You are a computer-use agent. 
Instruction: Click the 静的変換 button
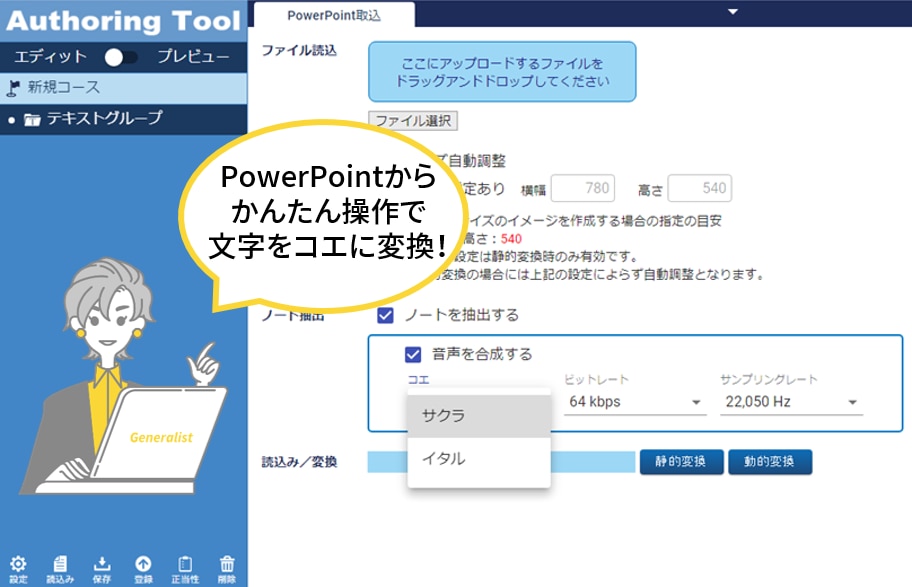coord(681,462)
